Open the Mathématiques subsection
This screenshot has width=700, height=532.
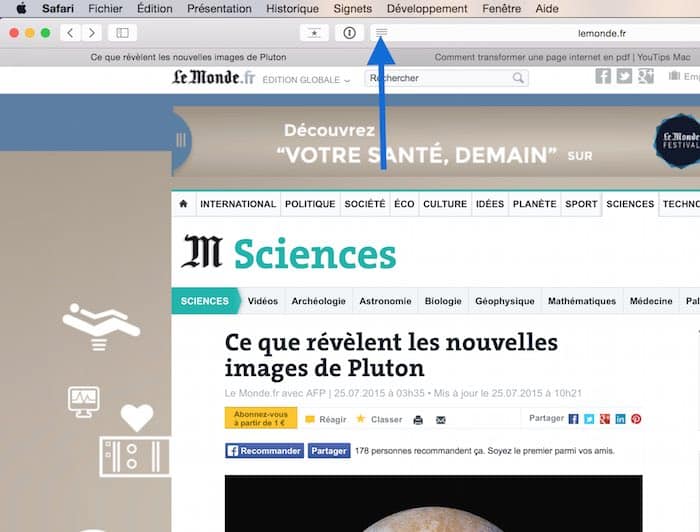582,301
